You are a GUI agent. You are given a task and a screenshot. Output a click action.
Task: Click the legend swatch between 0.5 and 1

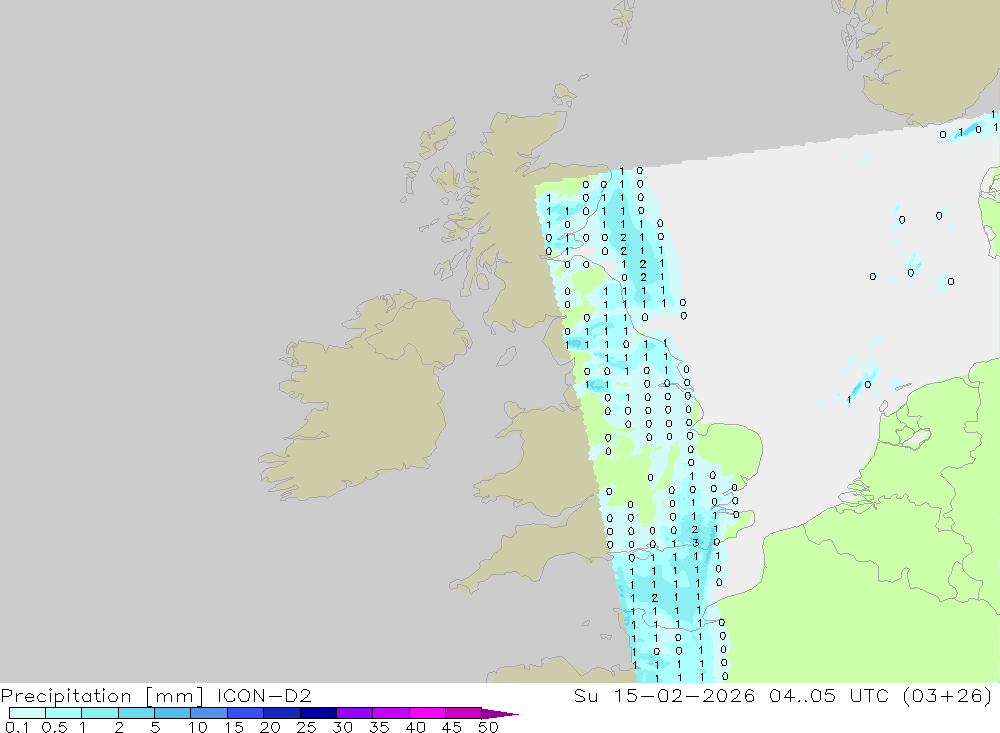pyautogui.click(x=63, y=713)
